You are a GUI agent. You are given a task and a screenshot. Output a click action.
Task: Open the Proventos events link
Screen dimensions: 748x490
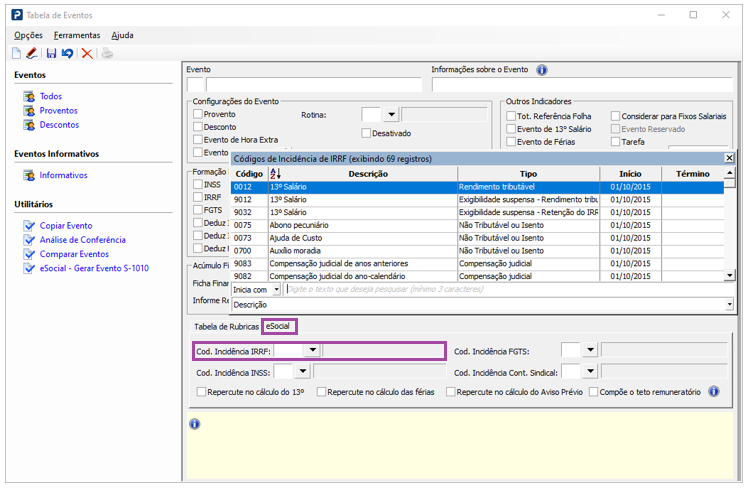point(58,111)
